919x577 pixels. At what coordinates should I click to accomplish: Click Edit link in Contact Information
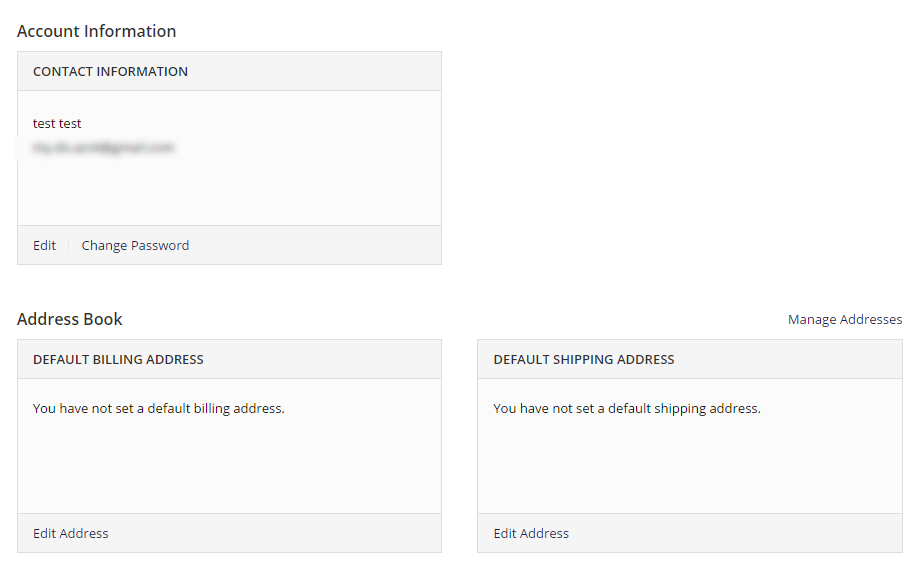[44, 245]
